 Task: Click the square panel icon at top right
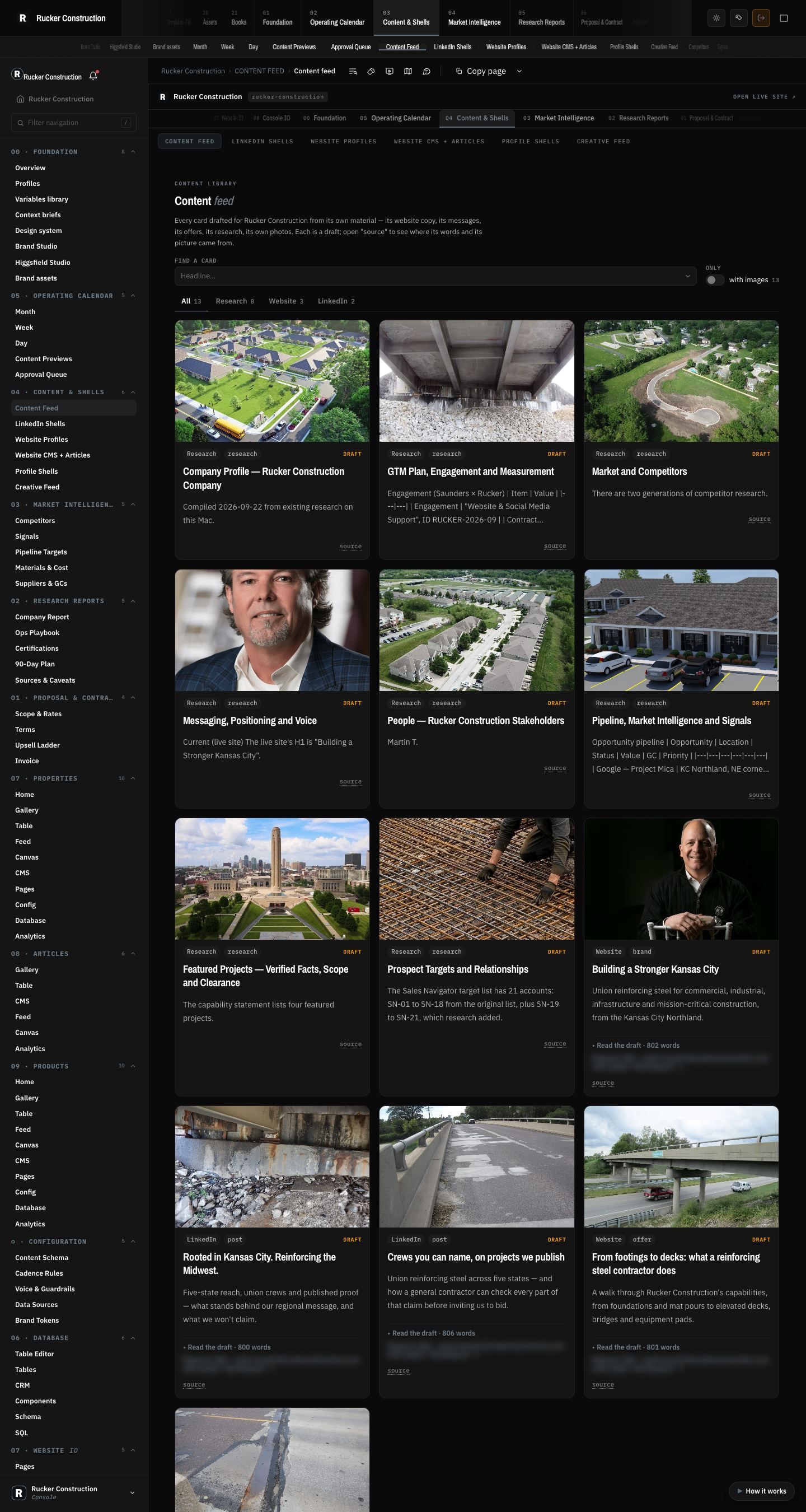(x=784, y=18)
